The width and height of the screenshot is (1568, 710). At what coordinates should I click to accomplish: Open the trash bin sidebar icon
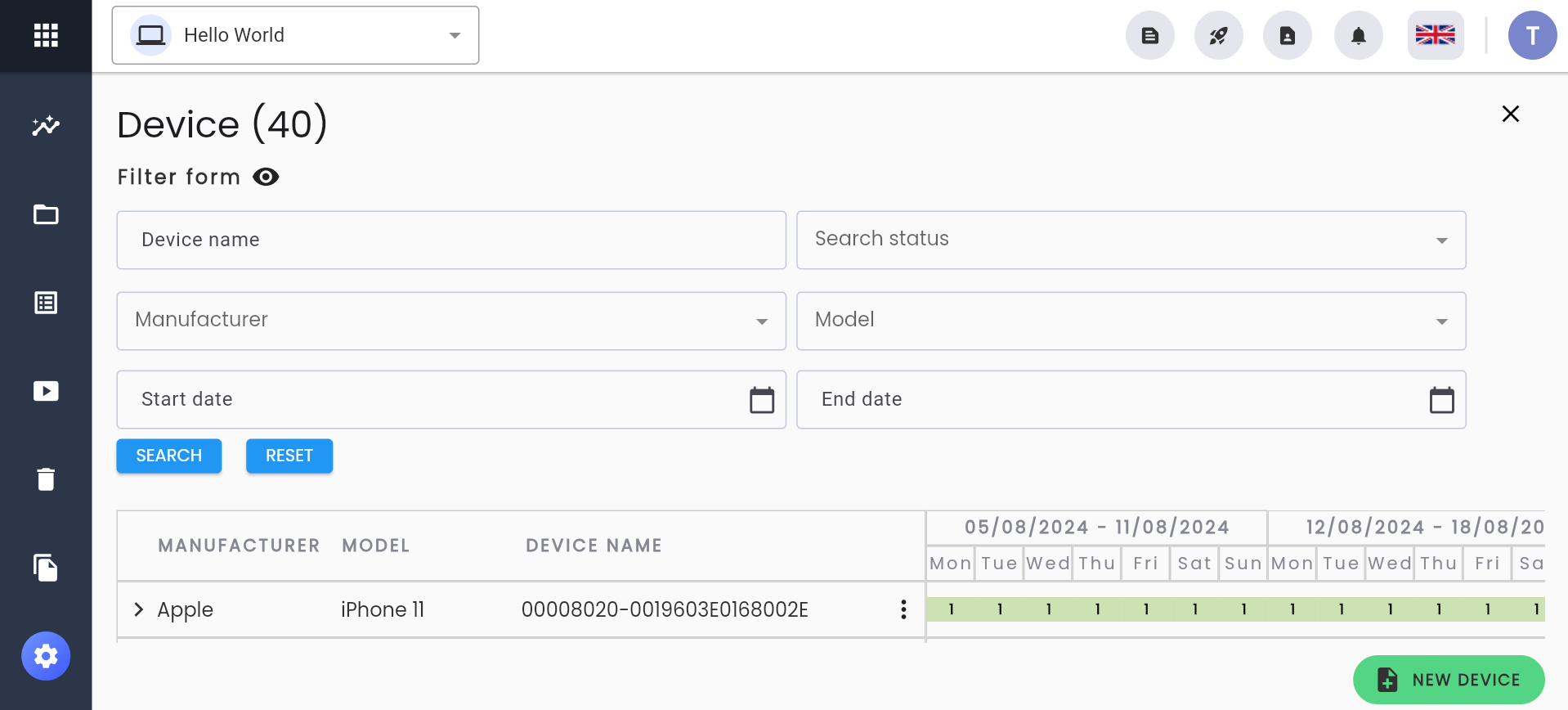[x=46, y=479]
